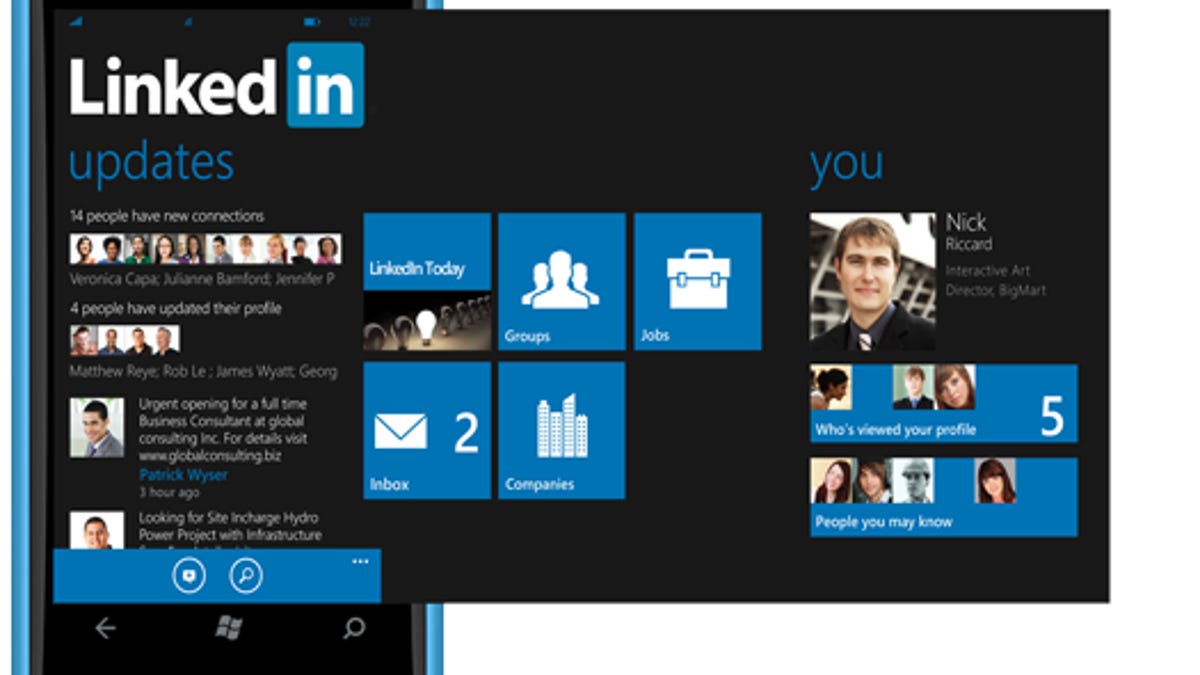Viewport: 1200px width, 675px height.
Task: Tap the circled search icon in app bar
Action: pos(245,576)
